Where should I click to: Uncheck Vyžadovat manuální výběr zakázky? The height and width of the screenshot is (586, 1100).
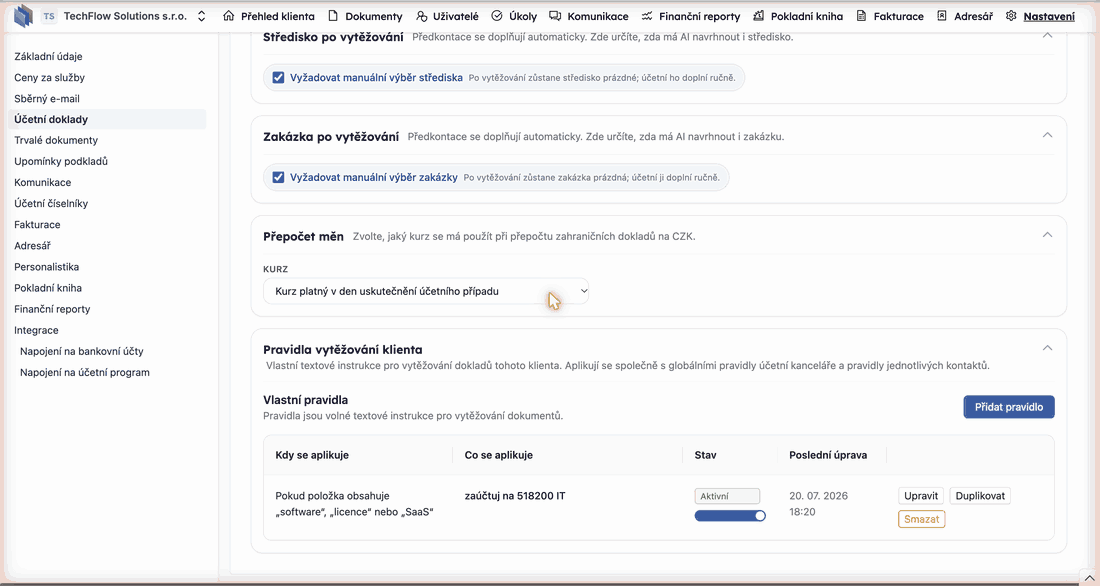pyautogui.click(x=279, y=178)
